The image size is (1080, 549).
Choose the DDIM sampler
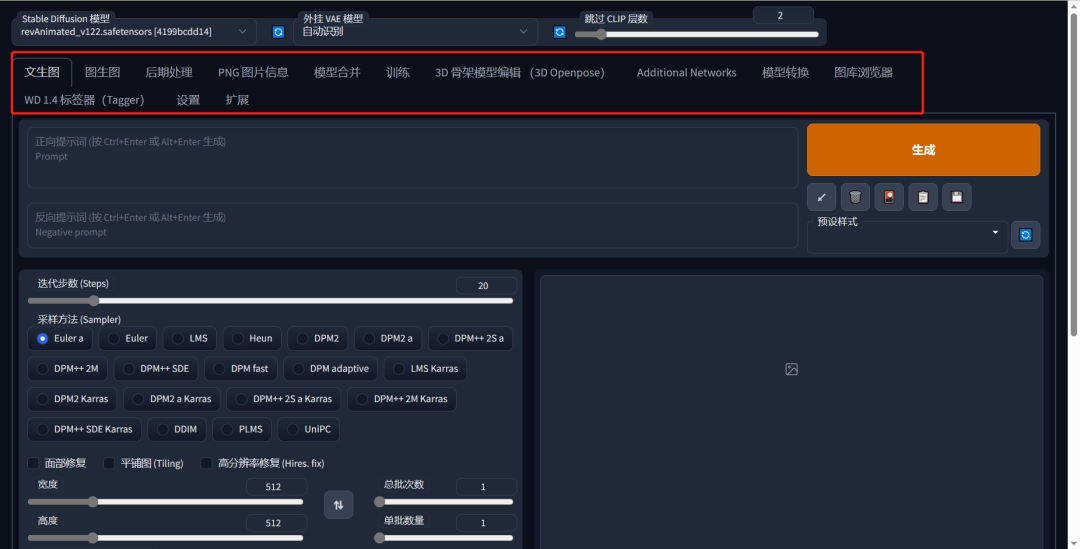177,429
